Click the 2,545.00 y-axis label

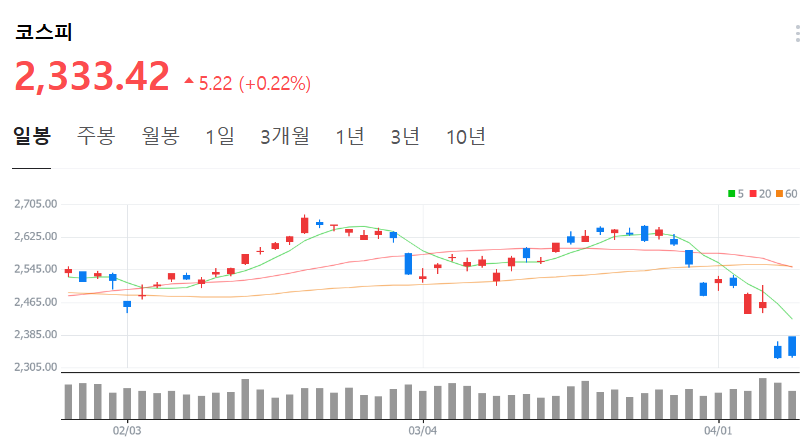click(x=36, y=269)
